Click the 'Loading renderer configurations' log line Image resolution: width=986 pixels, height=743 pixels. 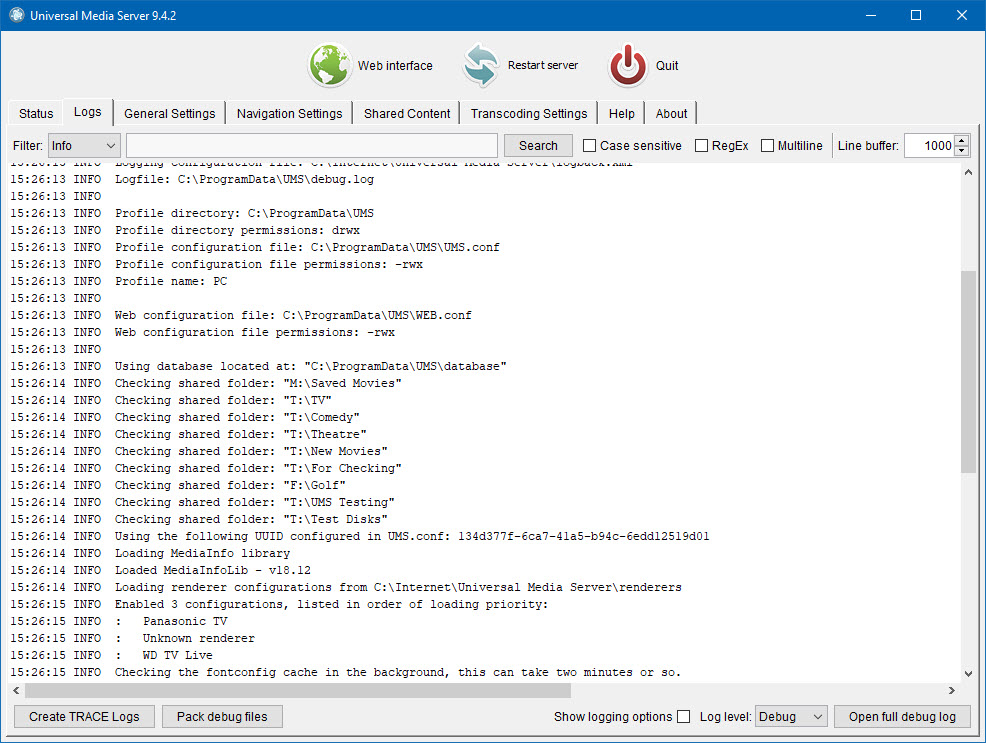[x=346, y=586]
